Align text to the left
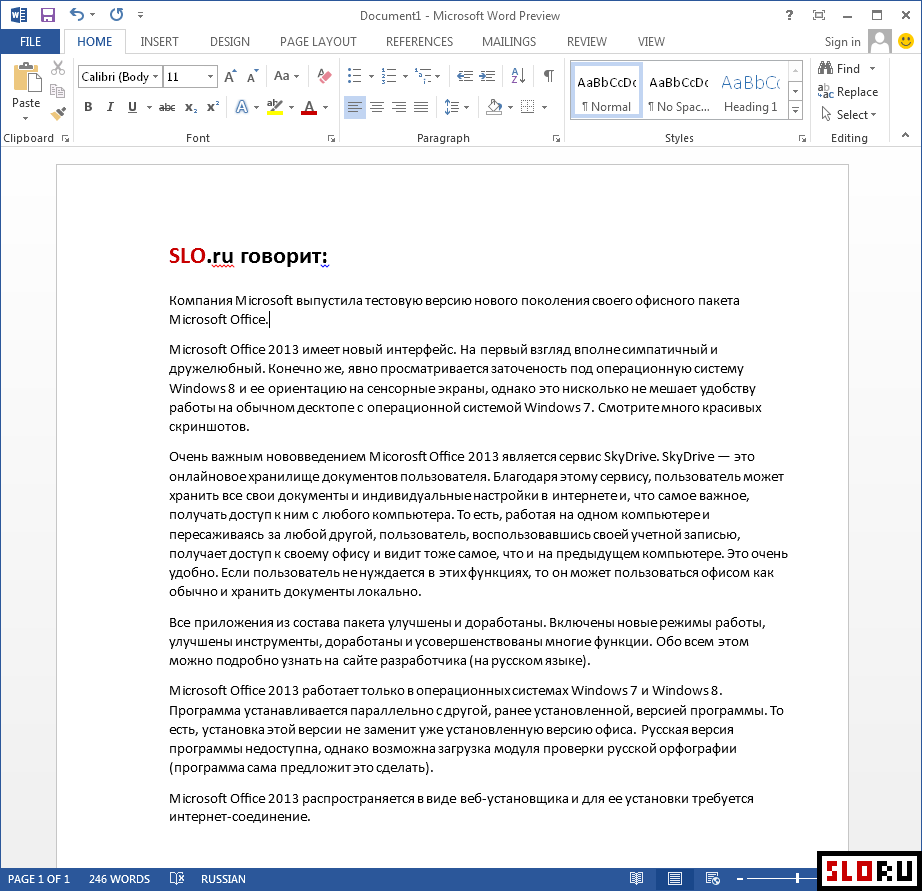Screen dimensions: 922x891 click(355, 107)
